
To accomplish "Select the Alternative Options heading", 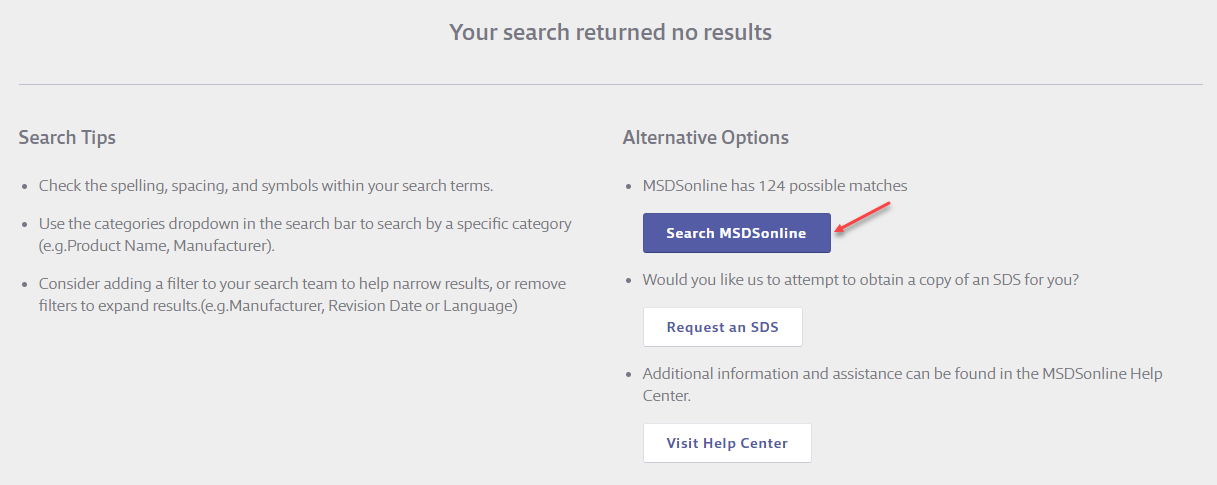I will click(x=705, y=137).
